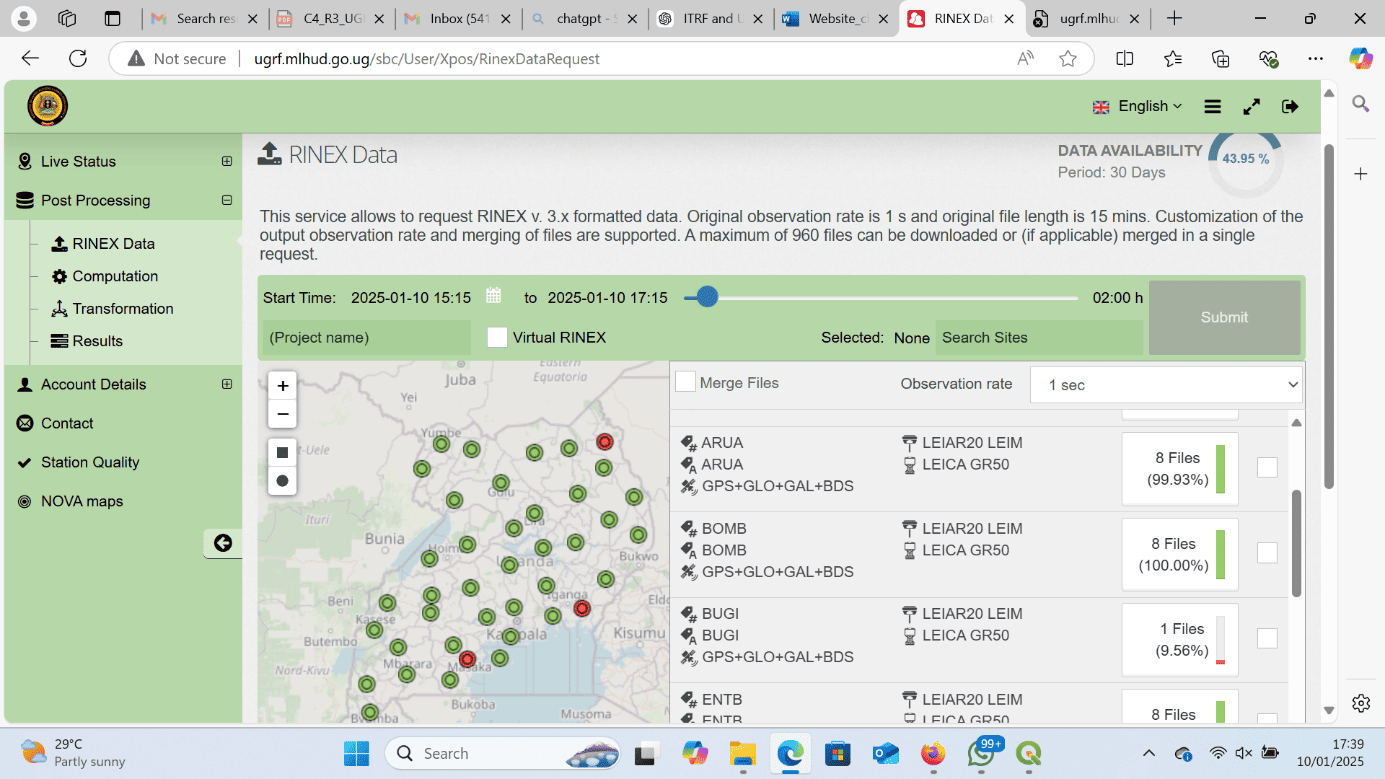Check the Merge Files option
The width and height of the screenshot is (1385, 779).
point(685,382)
